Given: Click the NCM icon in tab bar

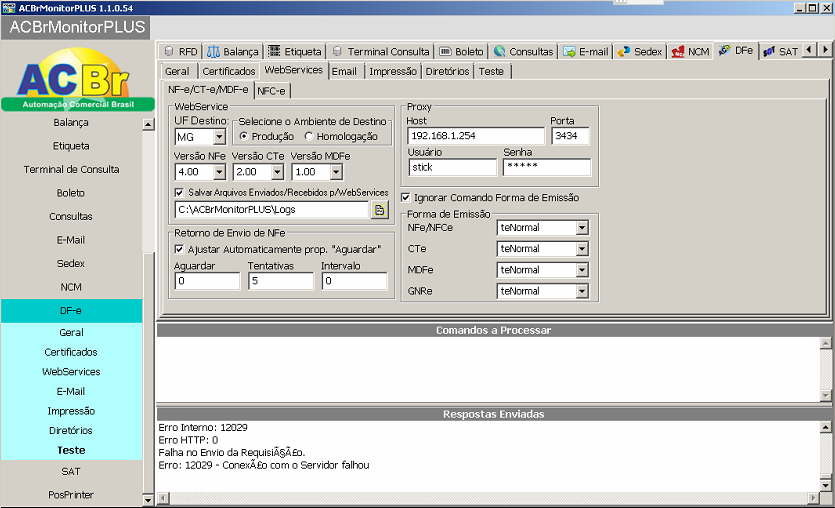Looking at the screenshot, I should (677, 52).
